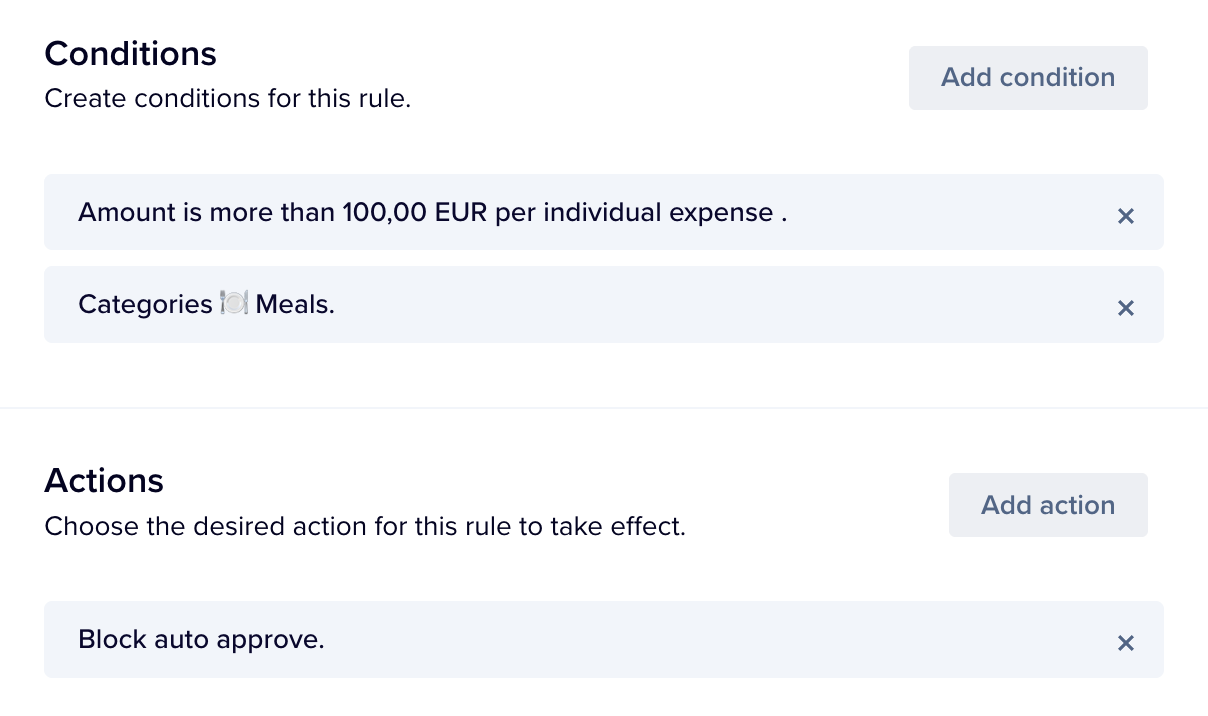
Task: Click the Add condition button
Action: (1027, 78)
